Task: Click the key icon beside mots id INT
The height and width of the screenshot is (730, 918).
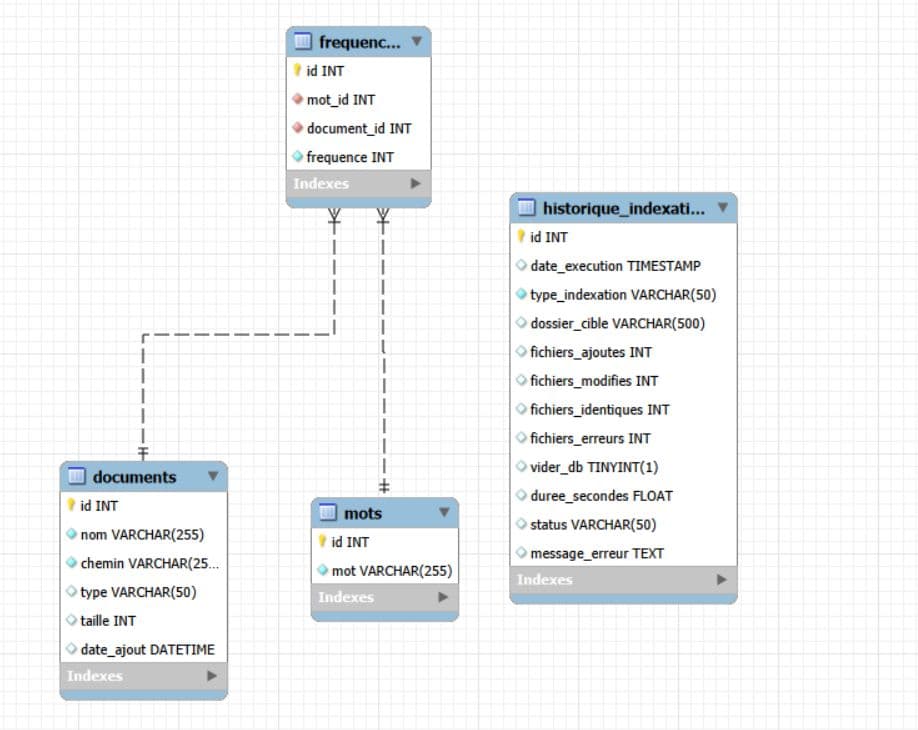Action: click(x=322, y=541)
